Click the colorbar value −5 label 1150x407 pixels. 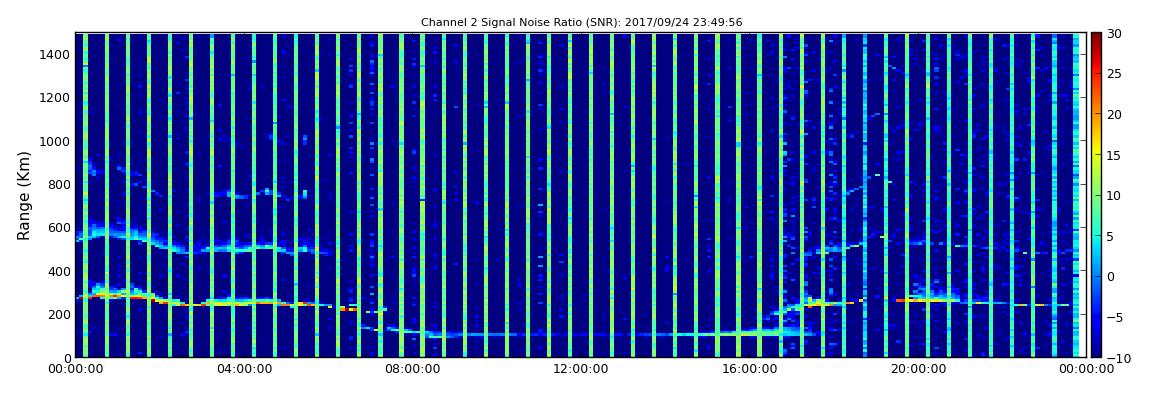1115,317
